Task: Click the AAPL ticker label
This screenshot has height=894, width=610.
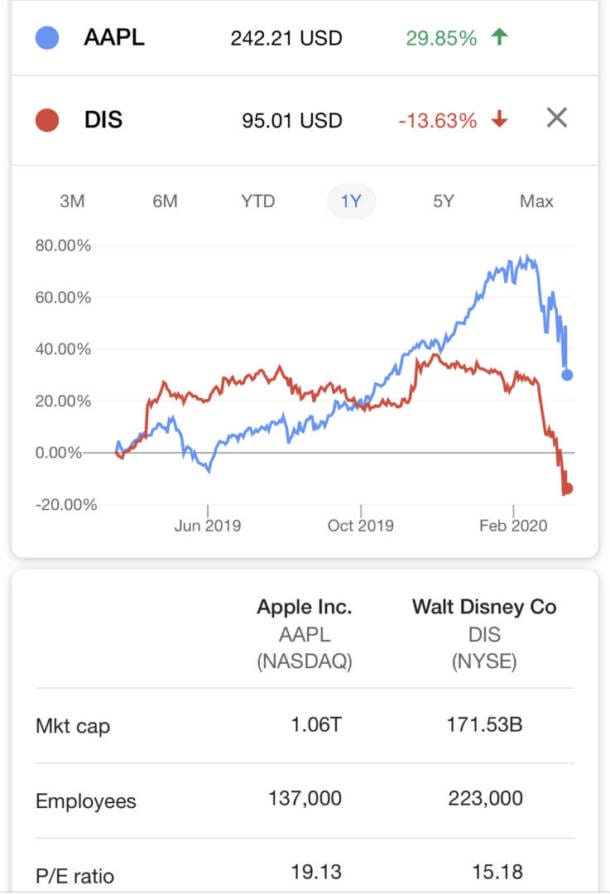Action: 114,38
